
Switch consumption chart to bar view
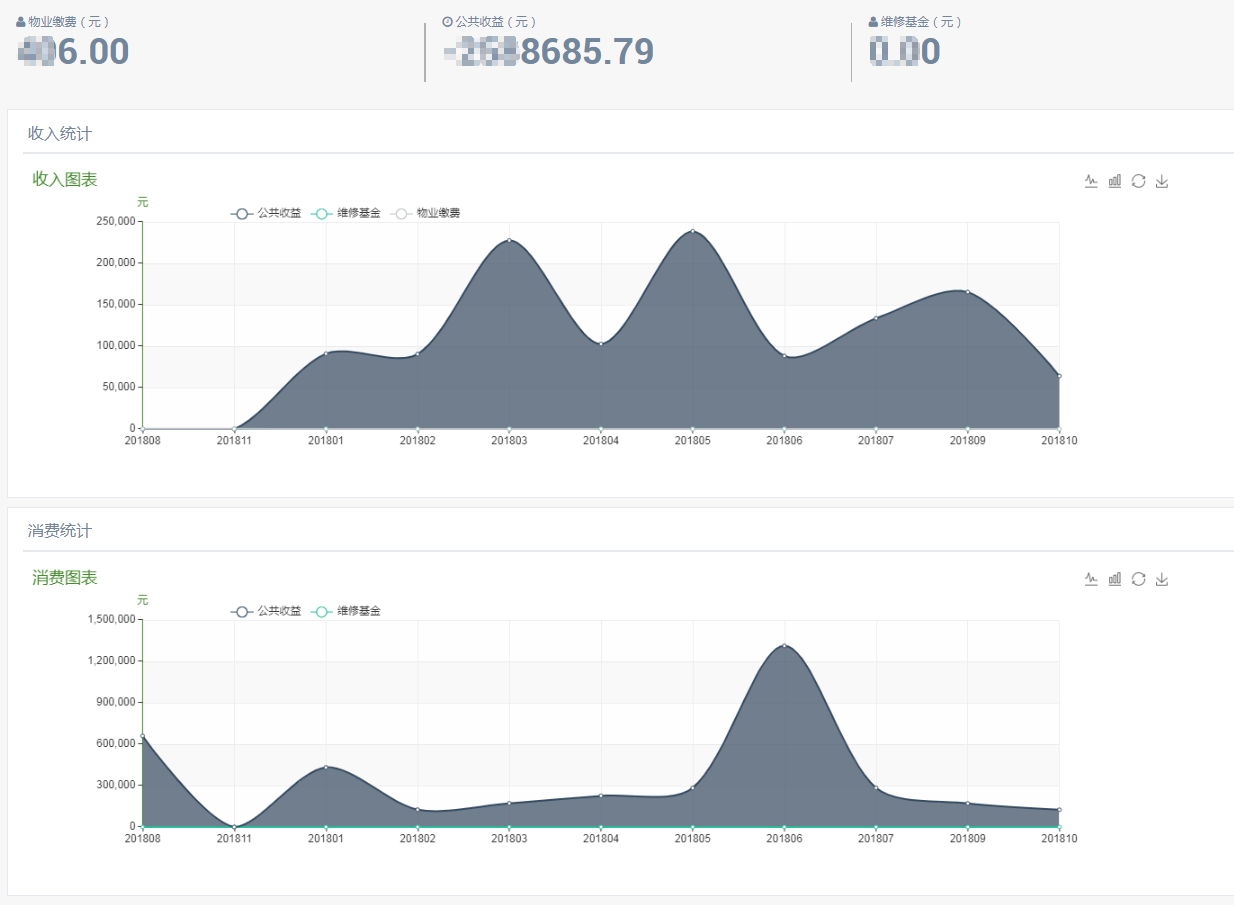click(1115, 579)
